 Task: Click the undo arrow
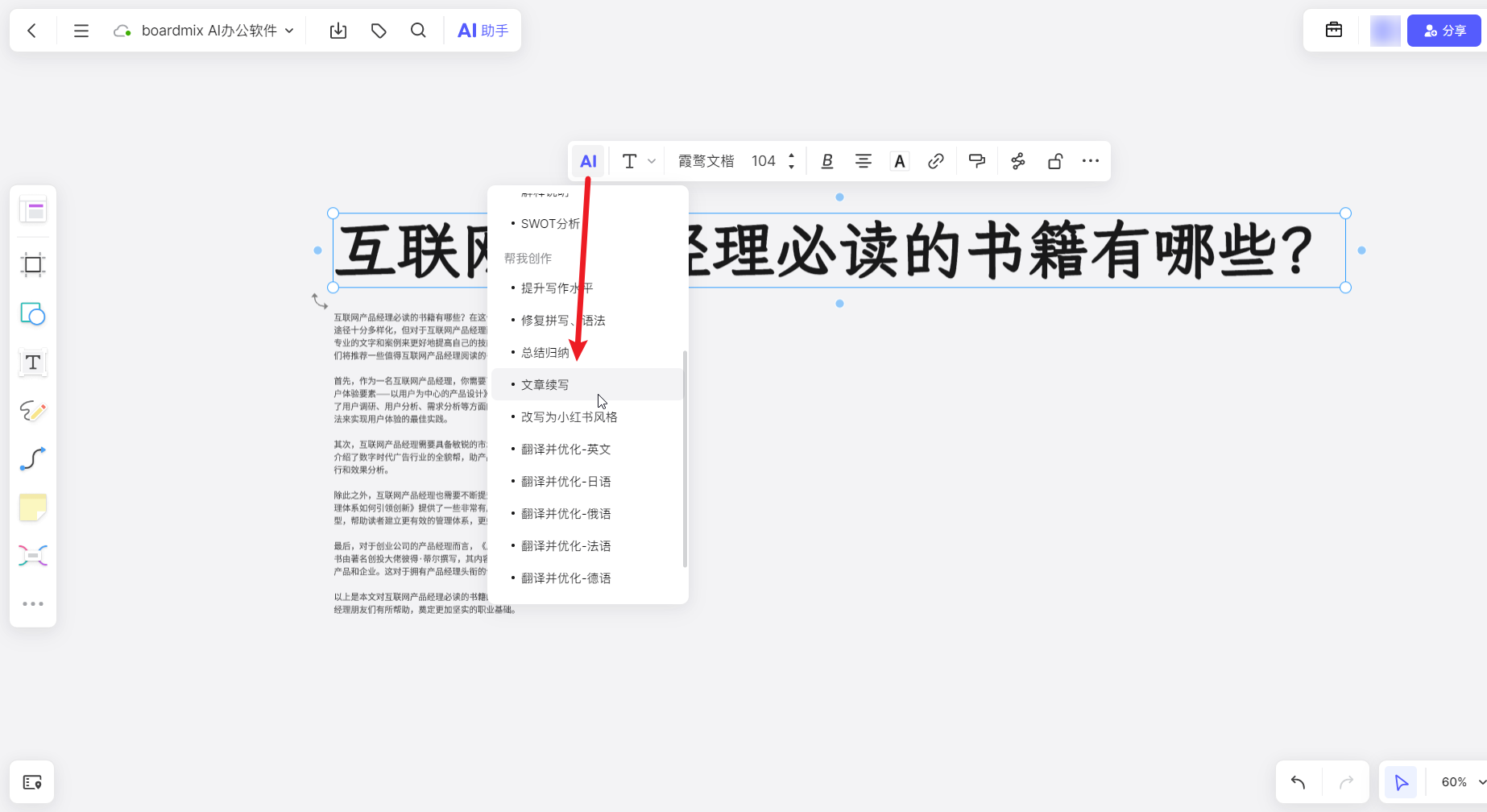coord(1299,782)
